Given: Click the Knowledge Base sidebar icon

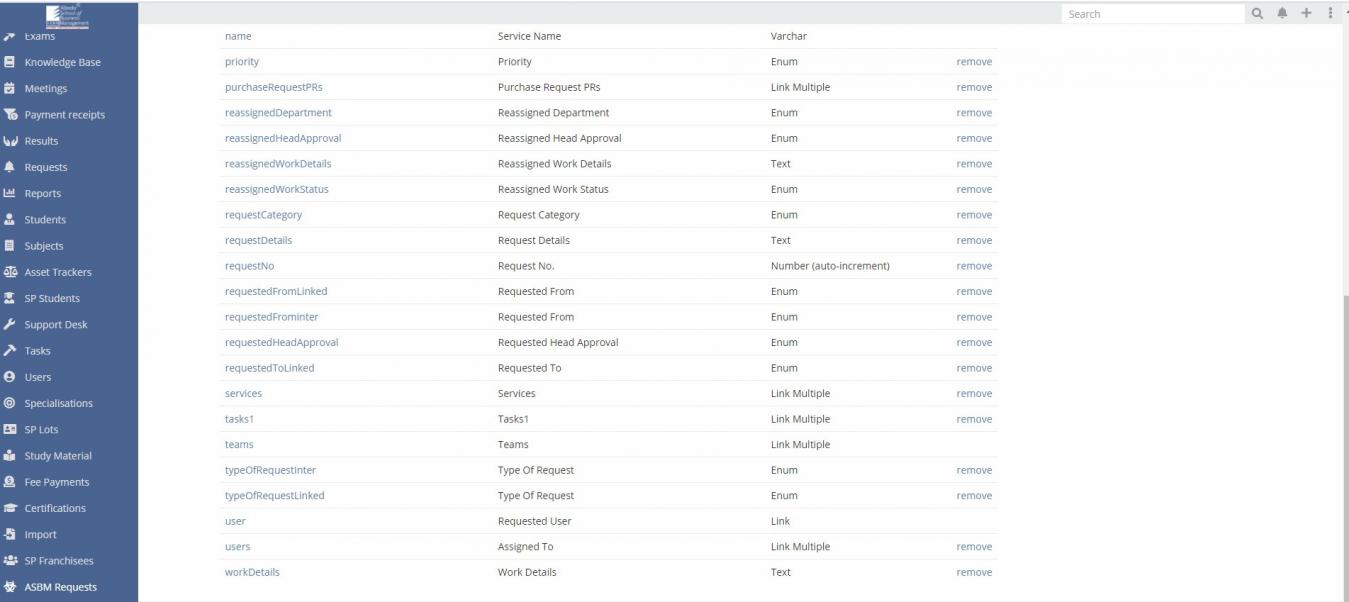Looking at the screenshot, I should (x=10, y=62).
